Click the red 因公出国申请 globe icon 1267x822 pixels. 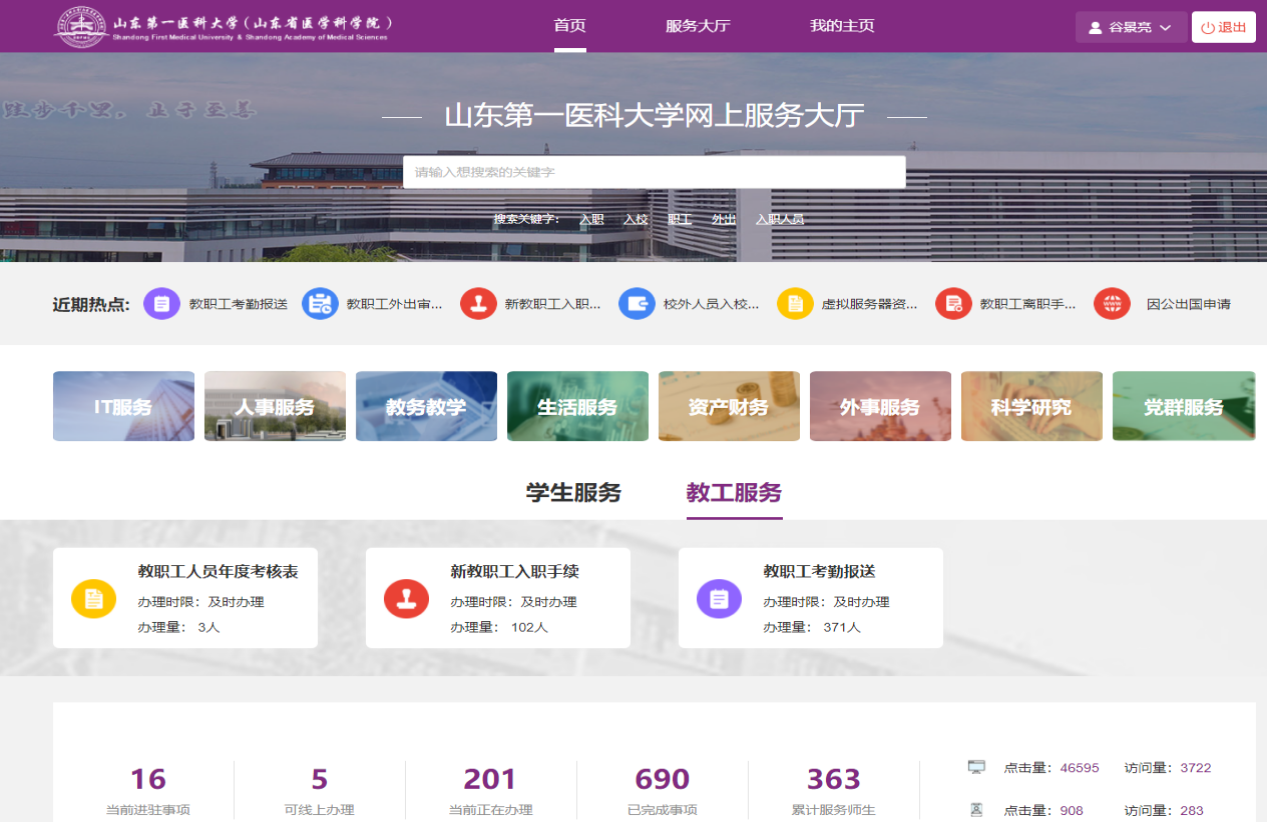pyautogui.click(x=1112, y=303)
